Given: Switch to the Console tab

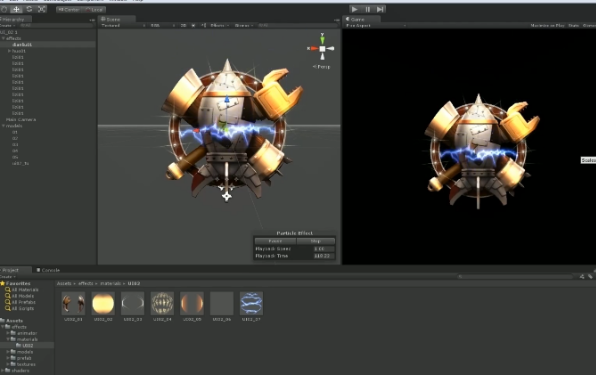Looking at the screenshot, I should [x=48, y=270].
